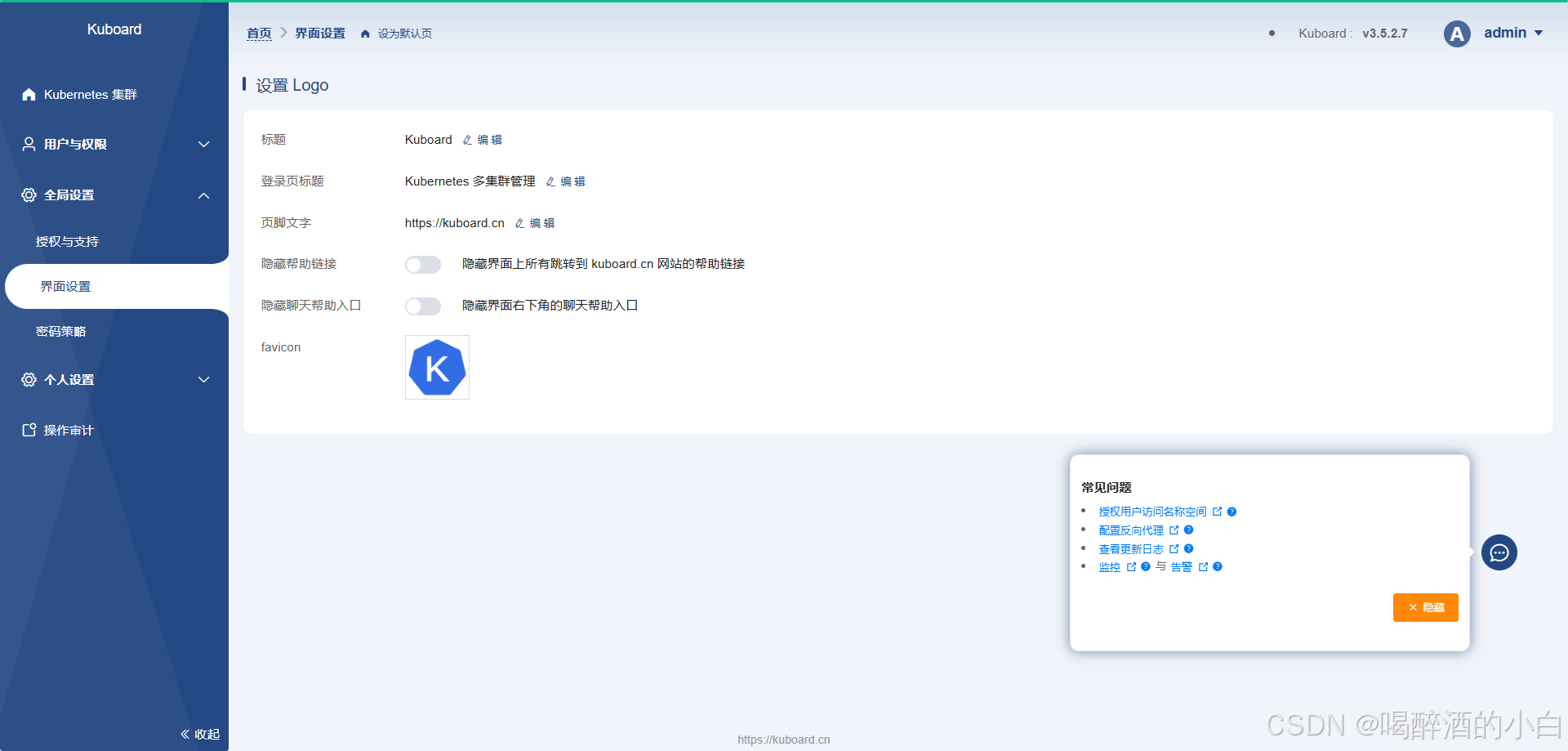Select 密码策略 in the sidebar

click(61, 331)
